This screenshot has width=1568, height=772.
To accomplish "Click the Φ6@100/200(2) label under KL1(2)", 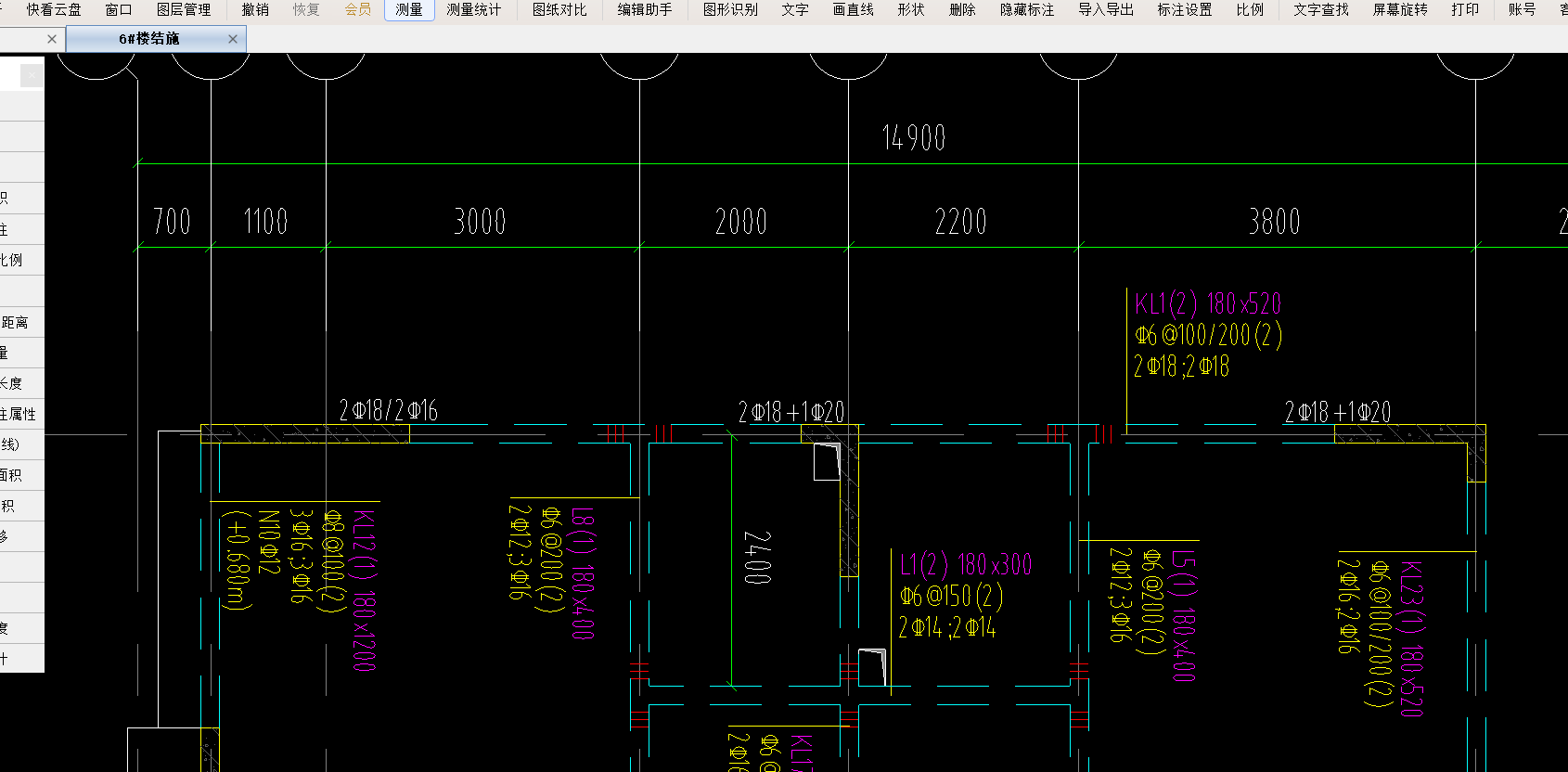I will click(x=1208, y=335).
